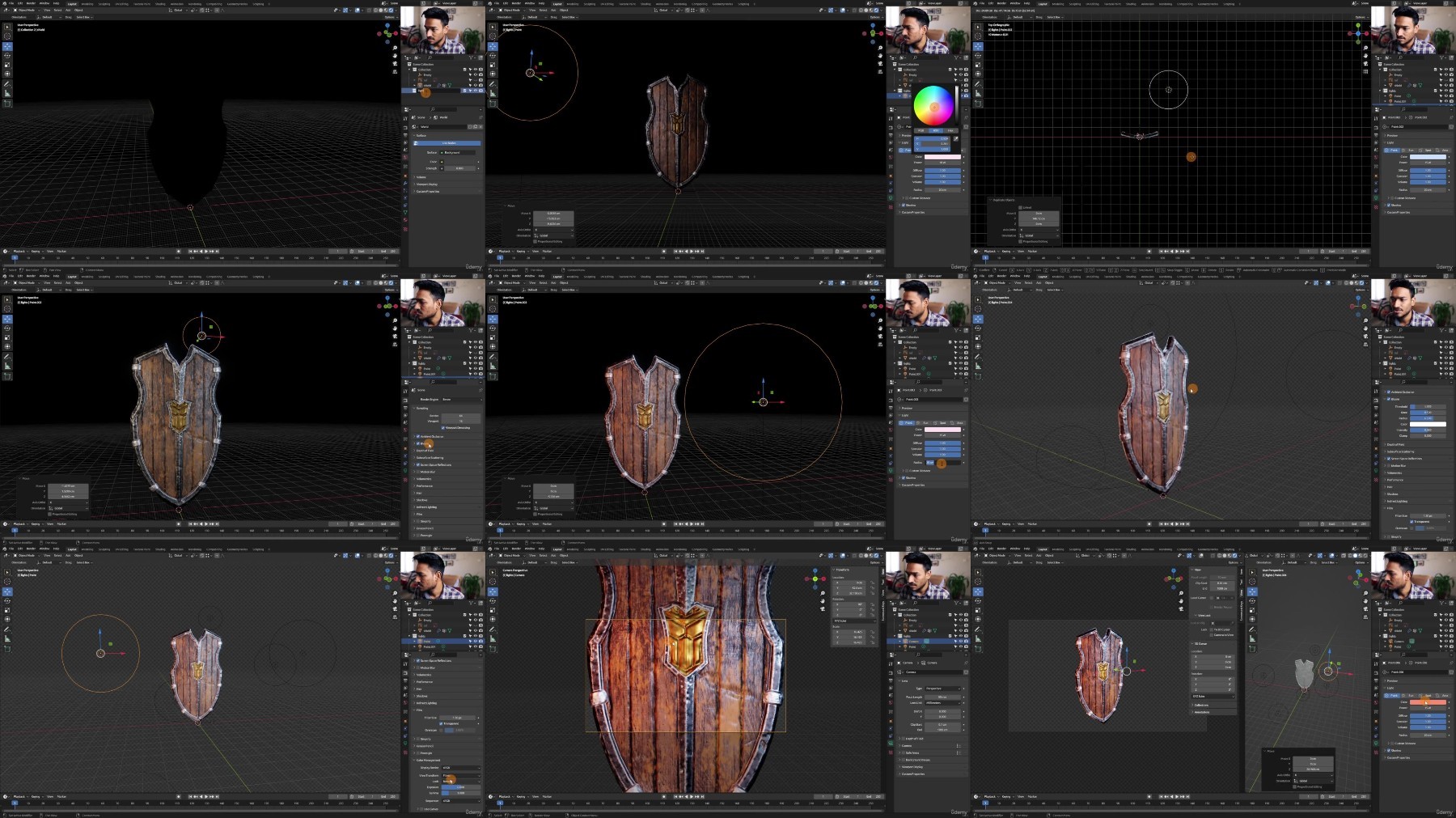Toggle Screen Space Reflections in middle-left frame
The width and height of the screenshot is (1456, 818).
point(418,464)
